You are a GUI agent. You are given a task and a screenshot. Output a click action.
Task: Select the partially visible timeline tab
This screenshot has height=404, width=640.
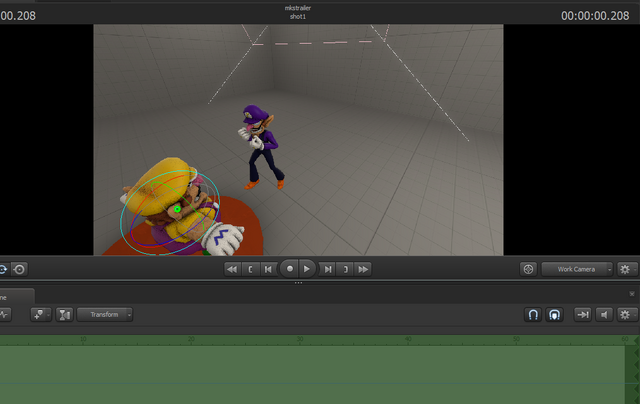16,297
